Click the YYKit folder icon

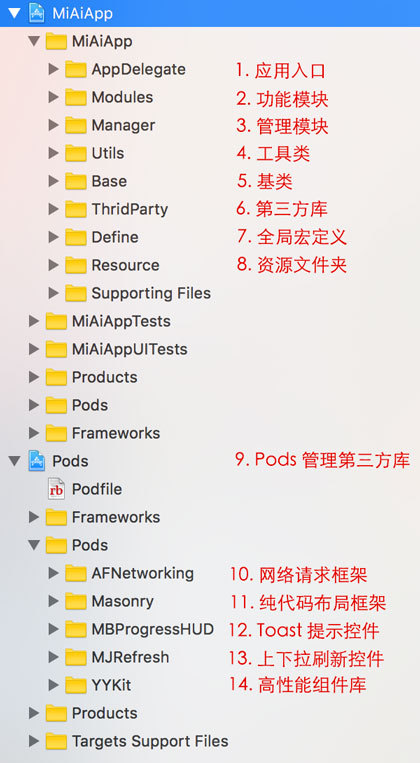point(75,685)
